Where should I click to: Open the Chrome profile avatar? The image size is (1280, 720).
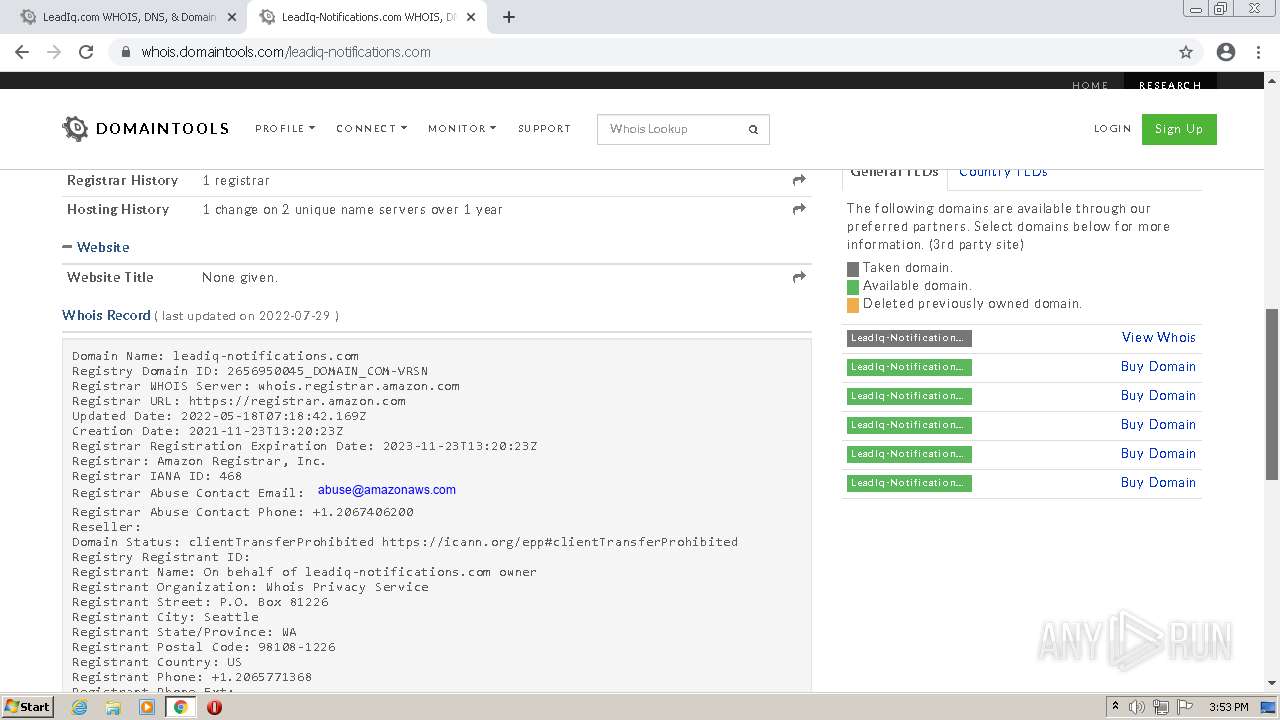tap(1226, 52)
